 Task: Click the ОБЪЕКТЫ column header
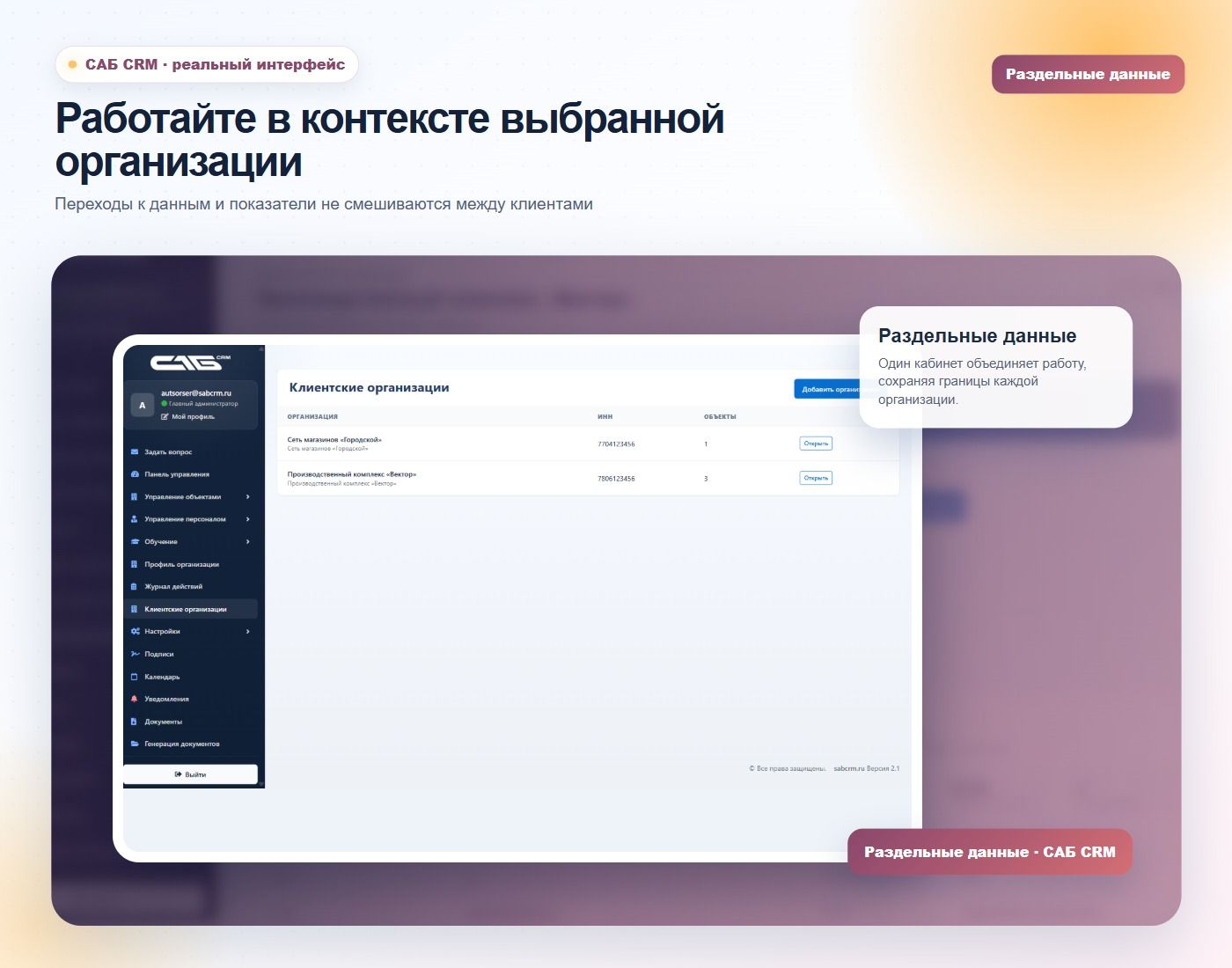coord(720,417)
